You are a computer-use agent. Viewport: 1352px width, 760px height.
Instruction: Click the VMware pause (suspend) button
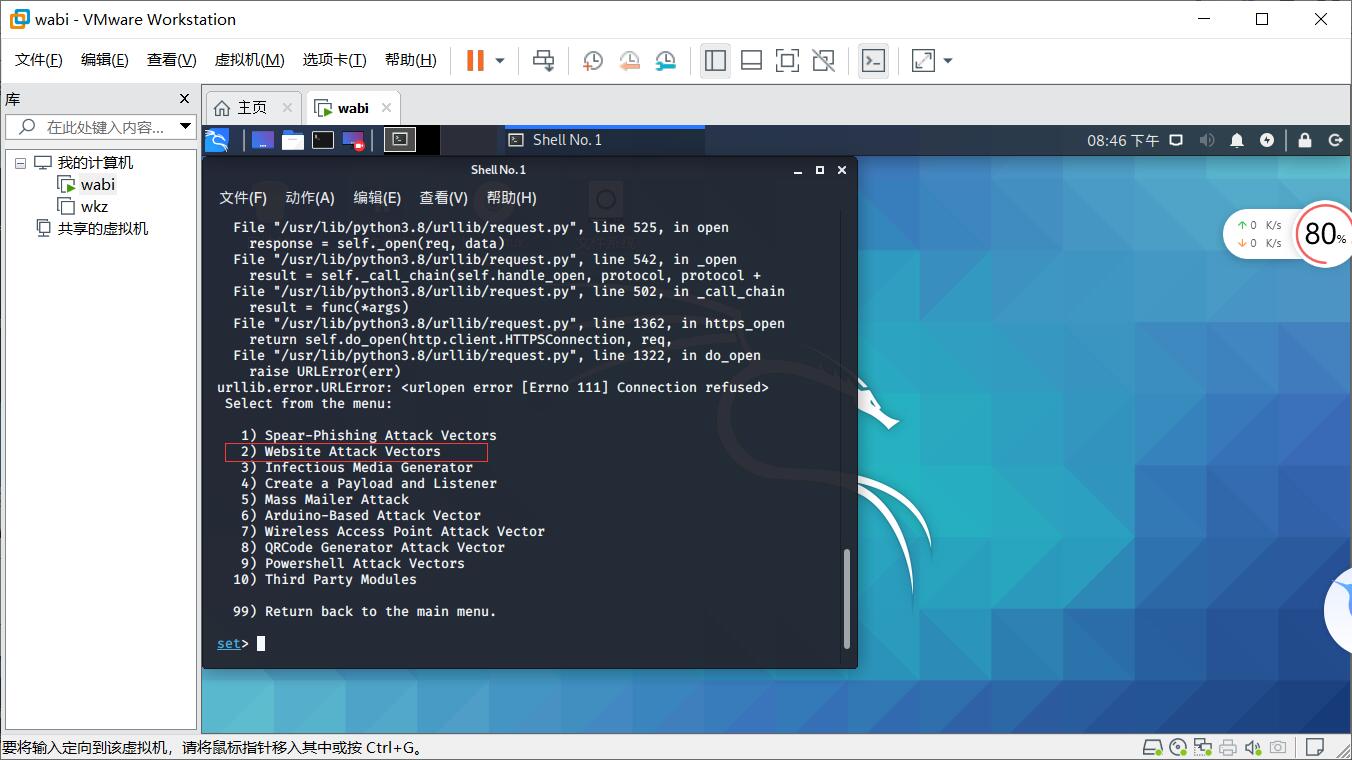coord(475,61)
